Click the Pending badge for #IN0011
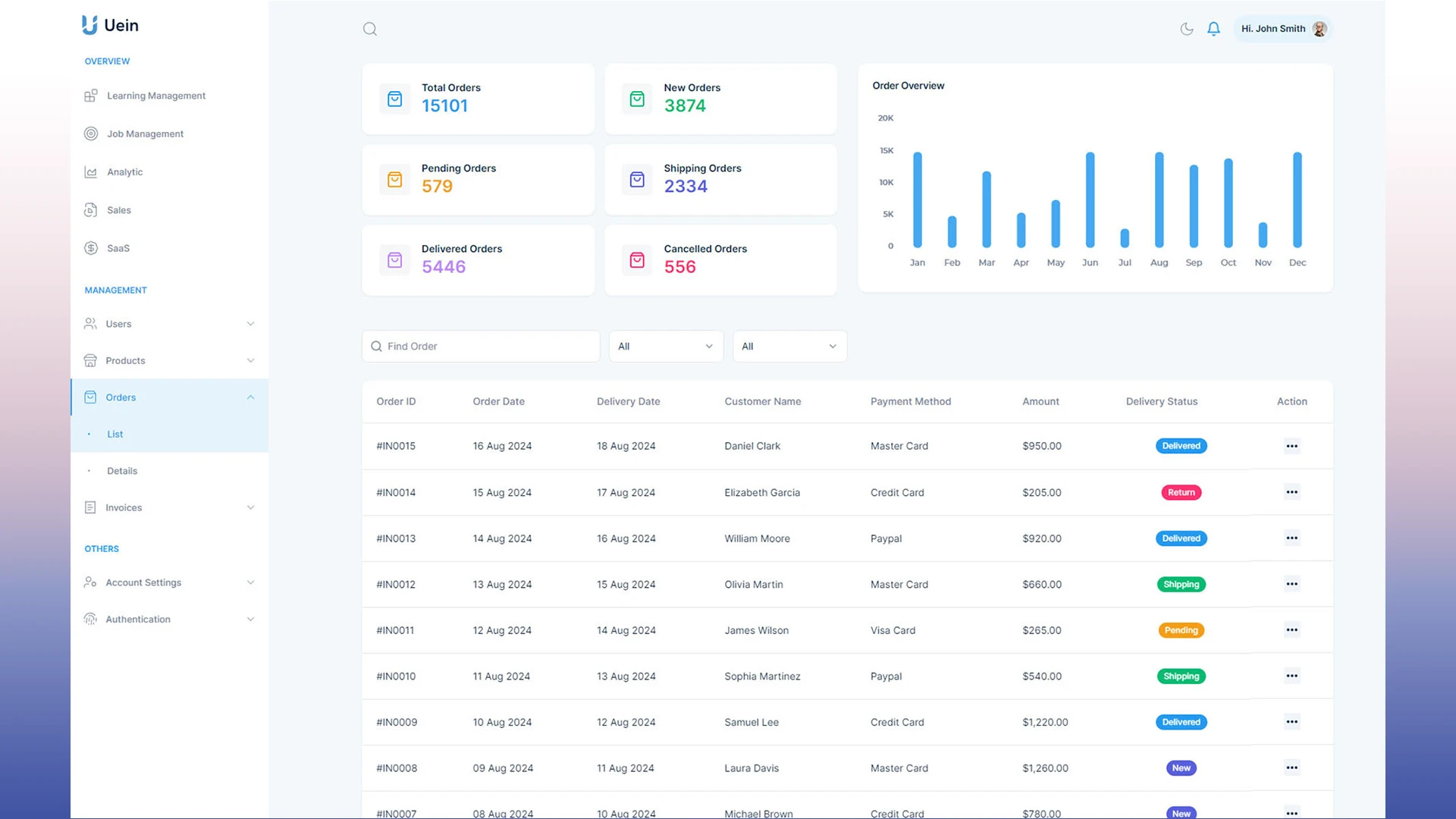1456x819 pixels. coord(1181,630)
